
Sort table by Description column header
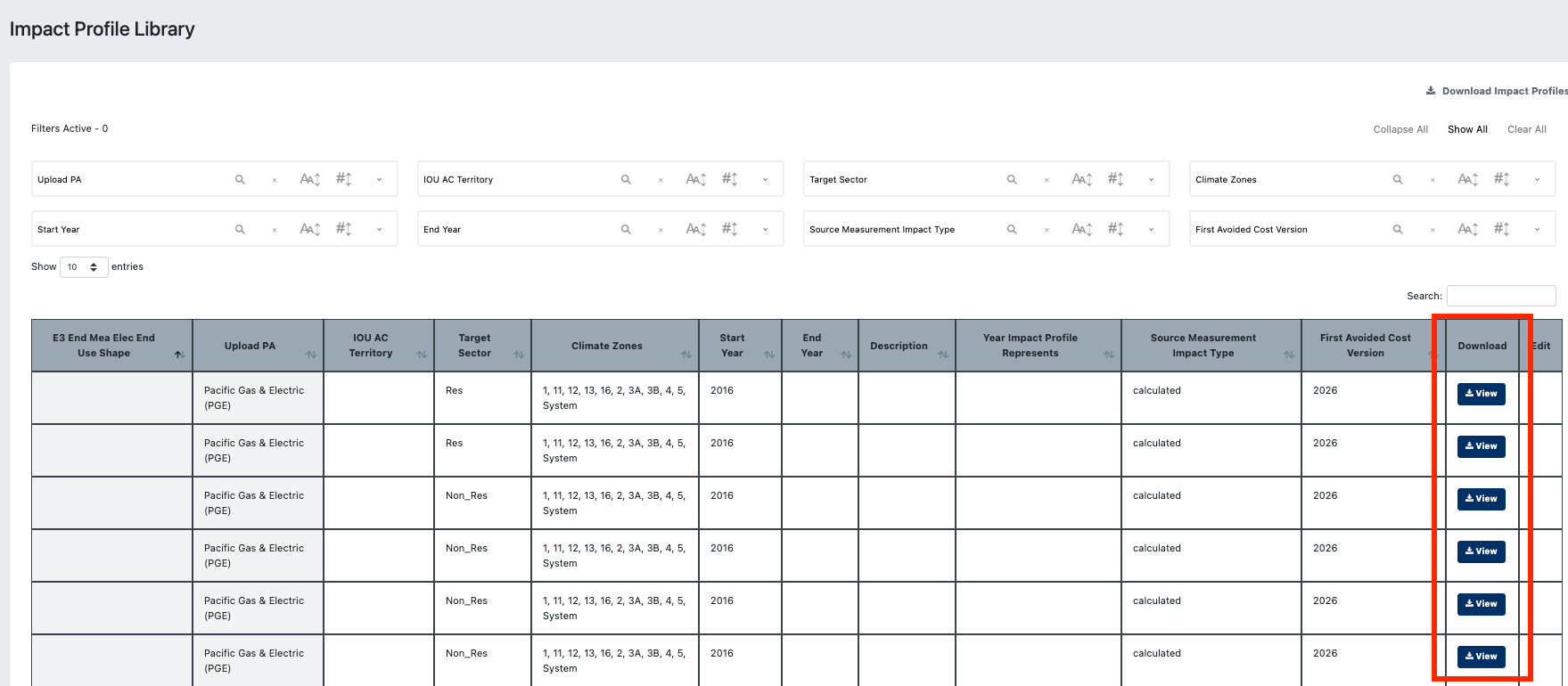tap(907, 346)
